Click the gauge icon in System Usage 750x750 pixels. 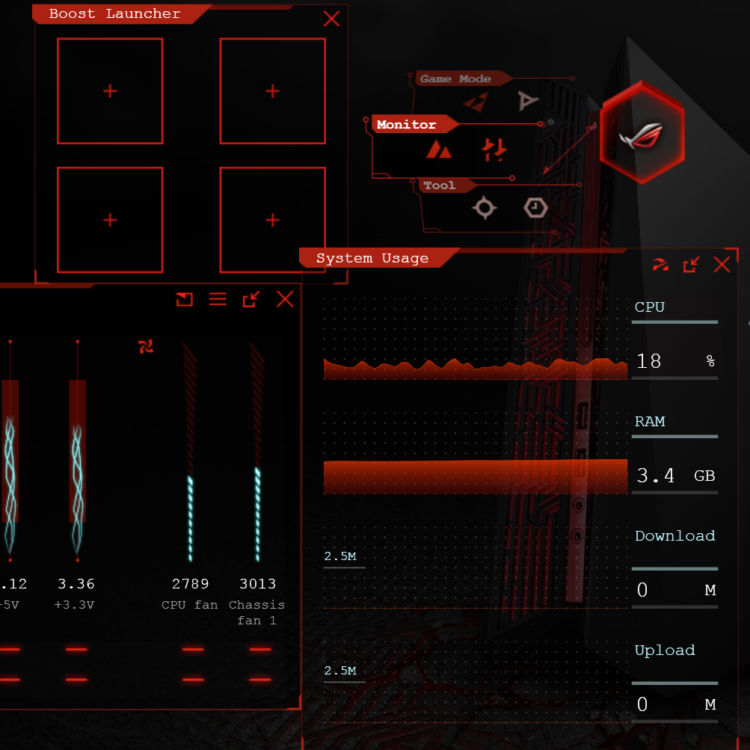[x=660, y=265]
